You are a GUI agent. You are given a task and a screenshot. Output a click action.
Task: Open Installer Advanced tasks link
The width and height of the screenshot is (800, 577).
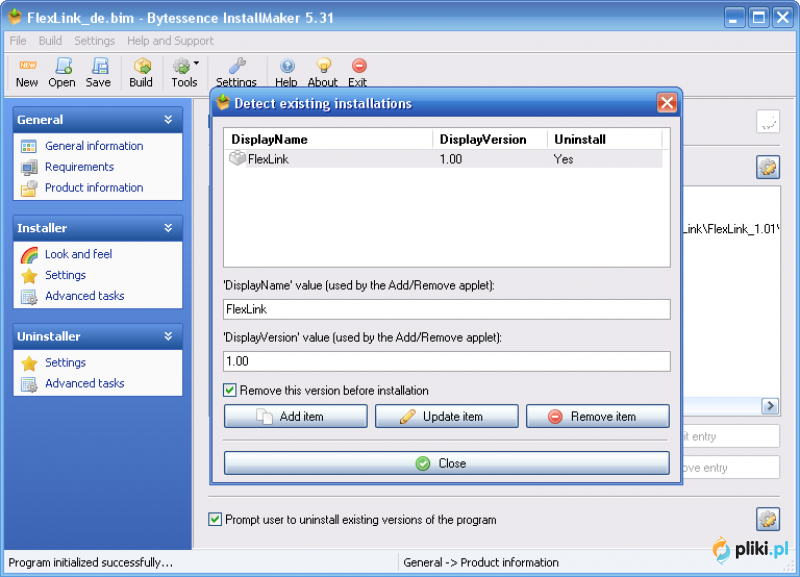(x=85, y=296)
